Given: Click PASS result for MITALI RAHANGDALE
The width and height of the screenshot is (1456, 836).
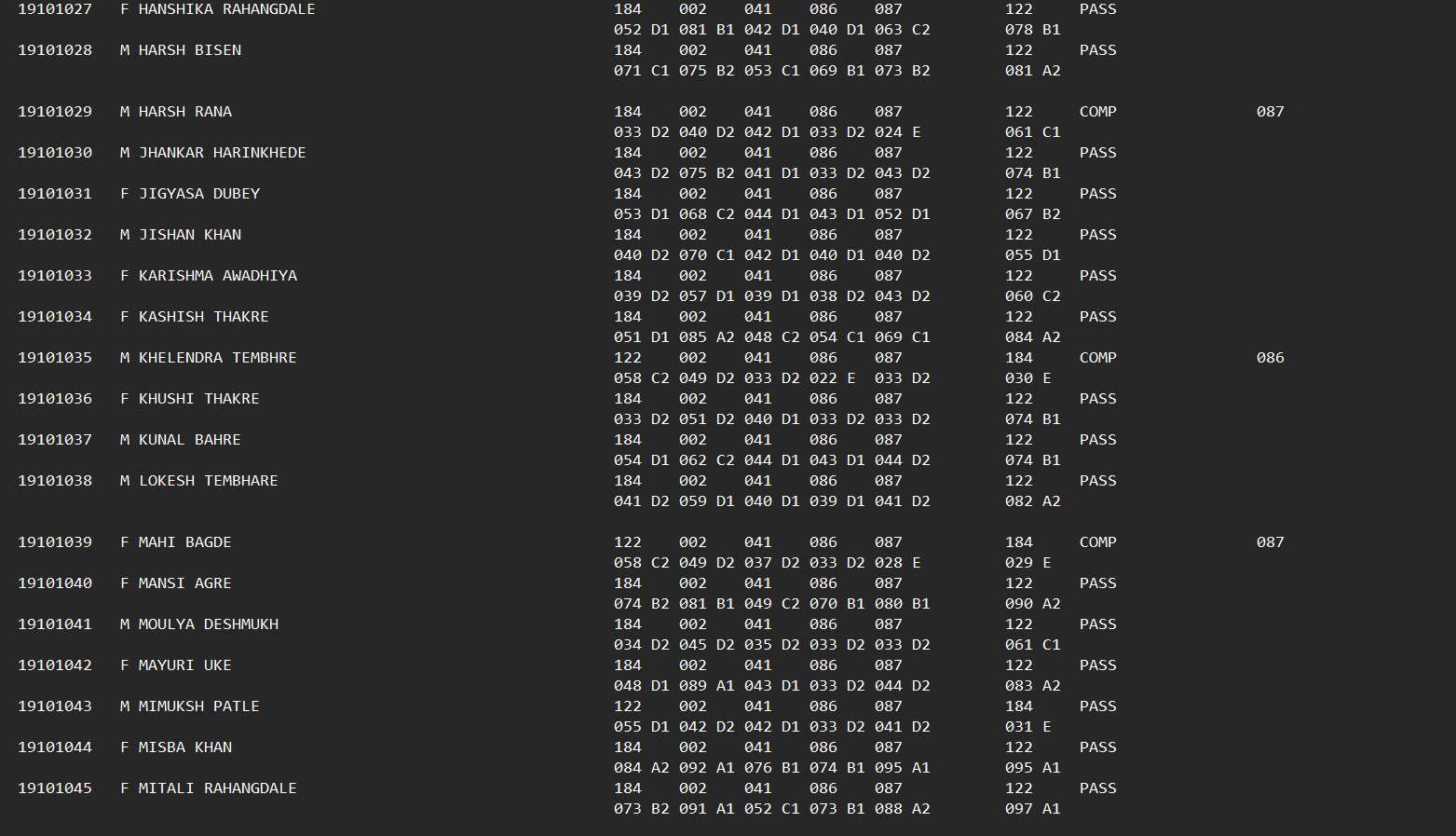Looking at the screenshot, I should (x=1098, y=788).
